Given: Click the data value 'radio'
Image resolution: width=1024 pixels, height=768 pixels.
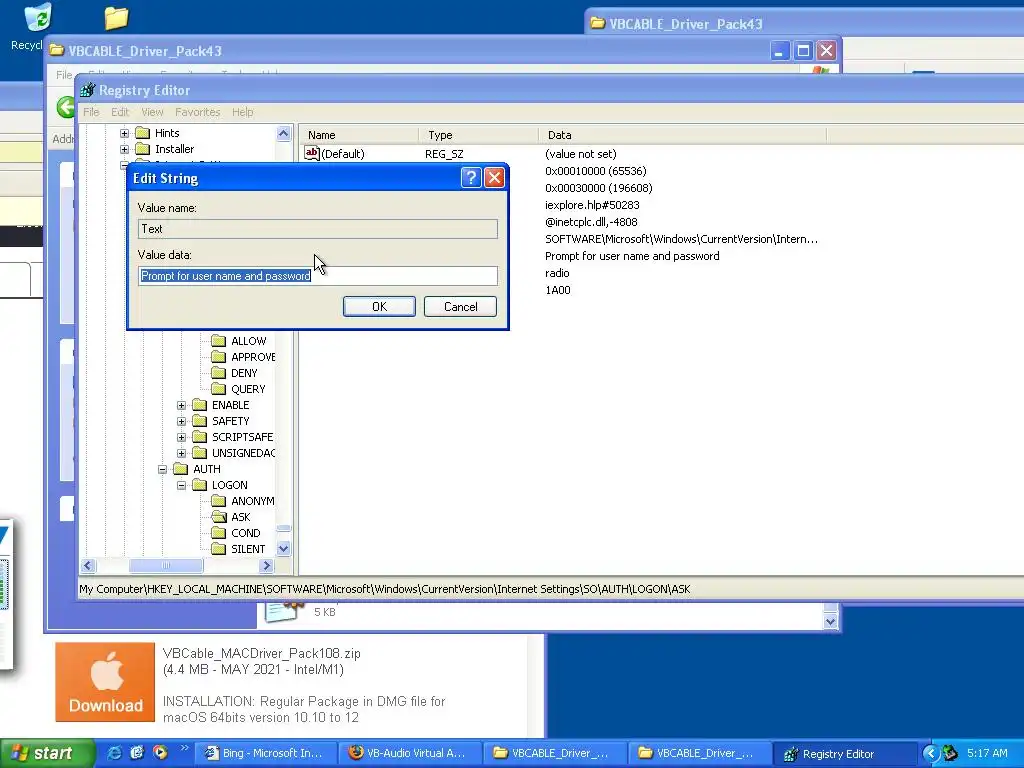Looking at the screenshot, I should (x=557, y=273).
